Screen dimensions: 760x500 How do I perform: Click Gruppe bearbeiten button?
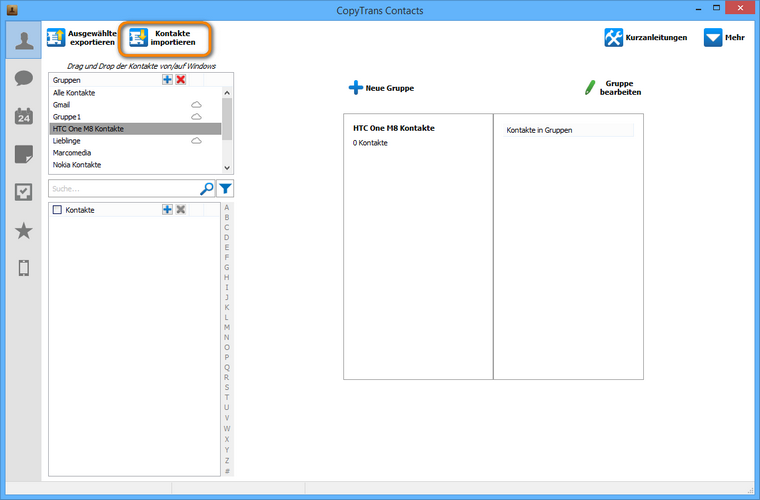pyautogui.click(x=613, y=88)
